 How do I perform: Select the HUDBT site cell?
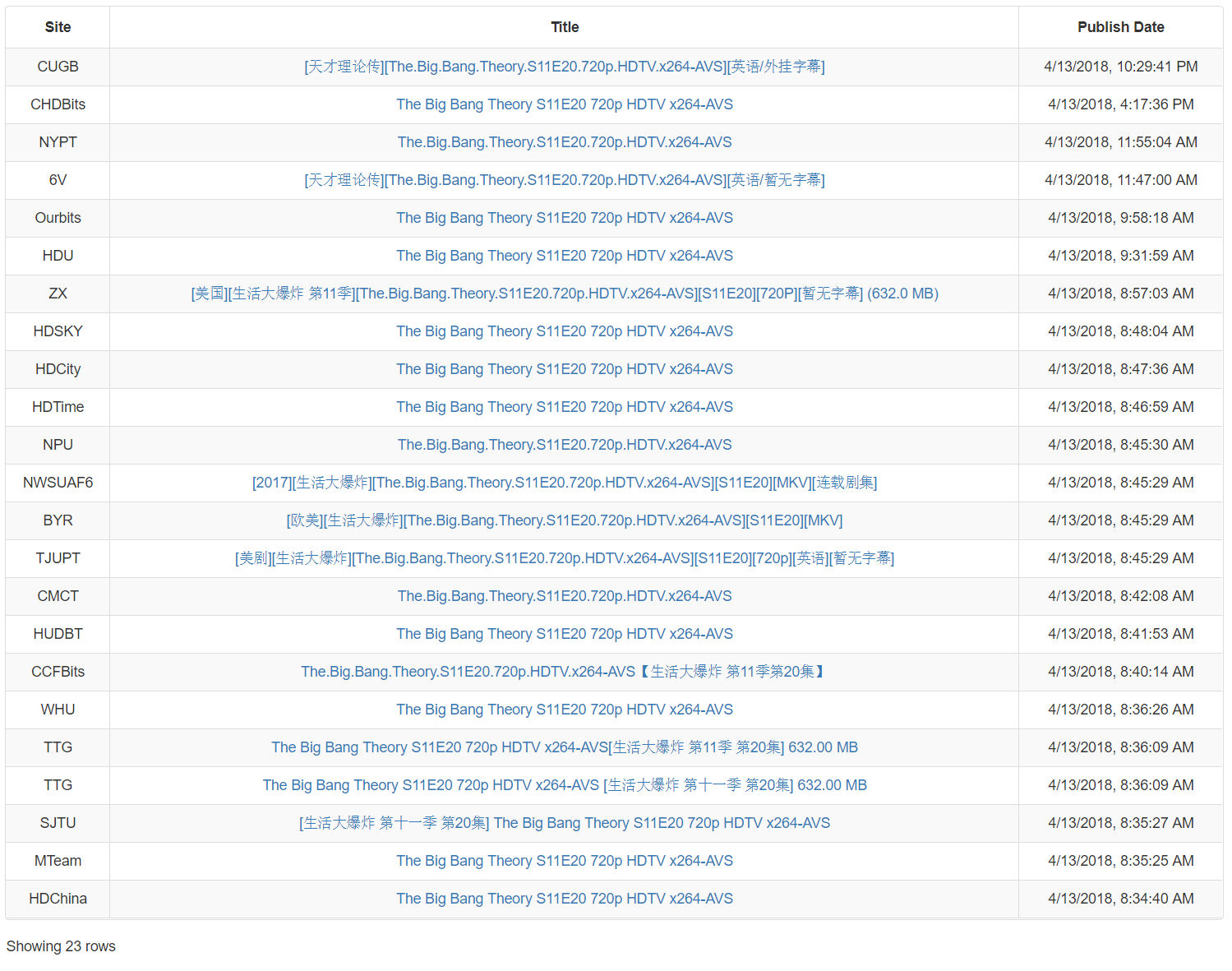[x=58, y=634]
